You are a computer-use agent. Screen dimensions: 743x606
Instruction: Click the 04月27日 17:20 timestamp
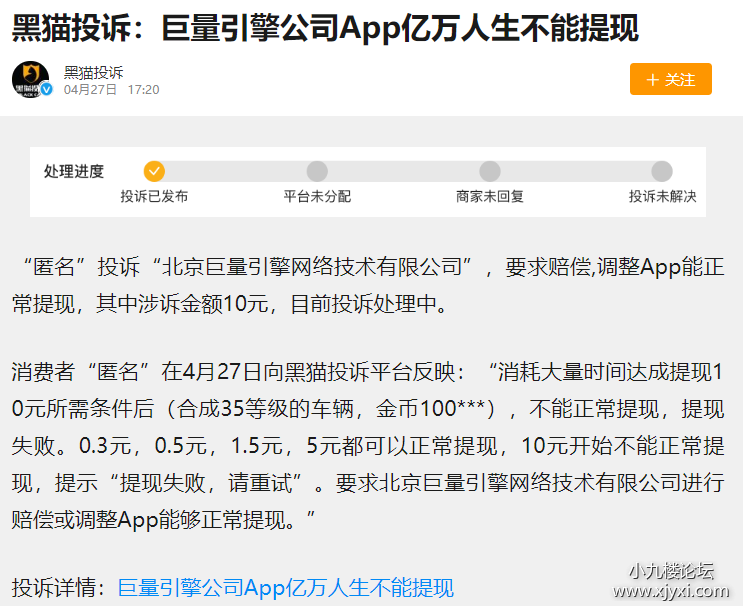tap(111, 90)
